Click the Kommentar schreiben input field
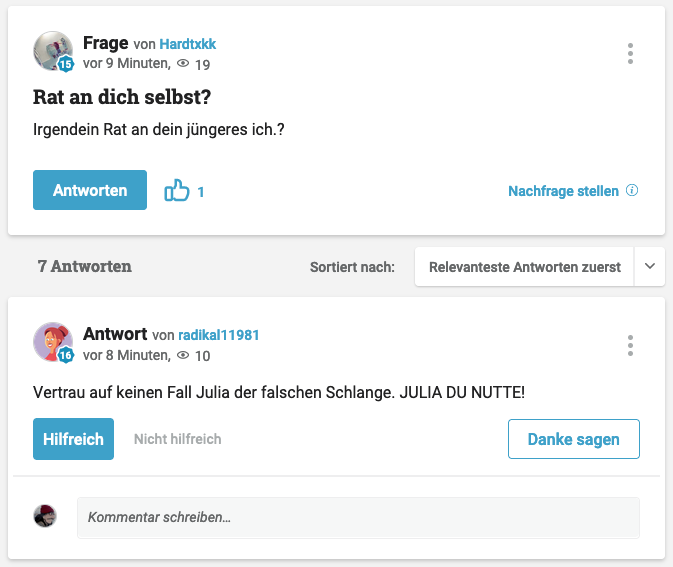This screenshot has height=567, width=673. click(358, 518)
